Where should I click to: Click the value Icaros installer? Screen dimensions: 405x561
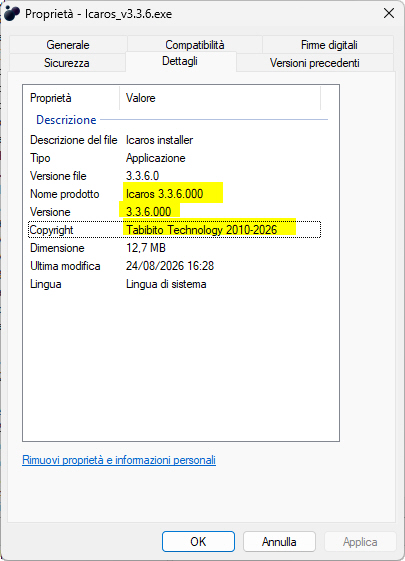pos(159,140)
